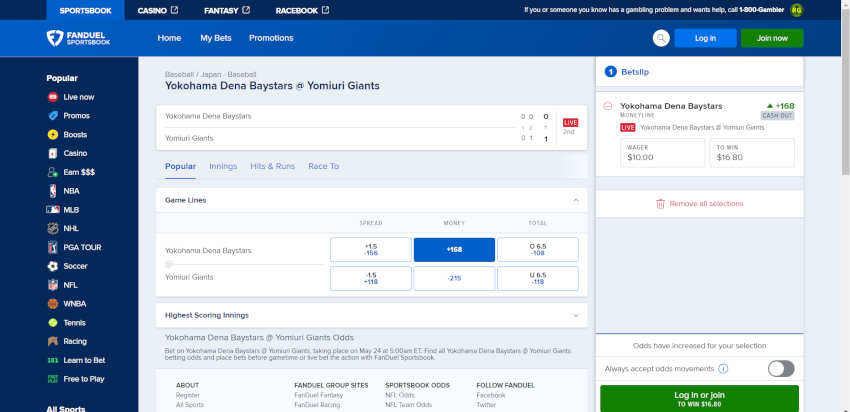Open NFL Team Odds footer link

click(x=409, y=405)
